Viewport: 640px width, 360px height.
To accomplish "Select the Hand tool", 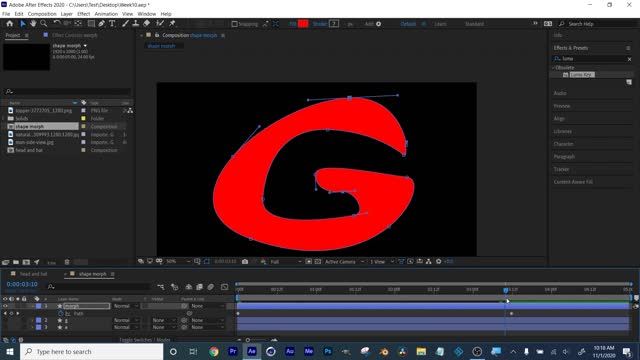I will [33, 24].
